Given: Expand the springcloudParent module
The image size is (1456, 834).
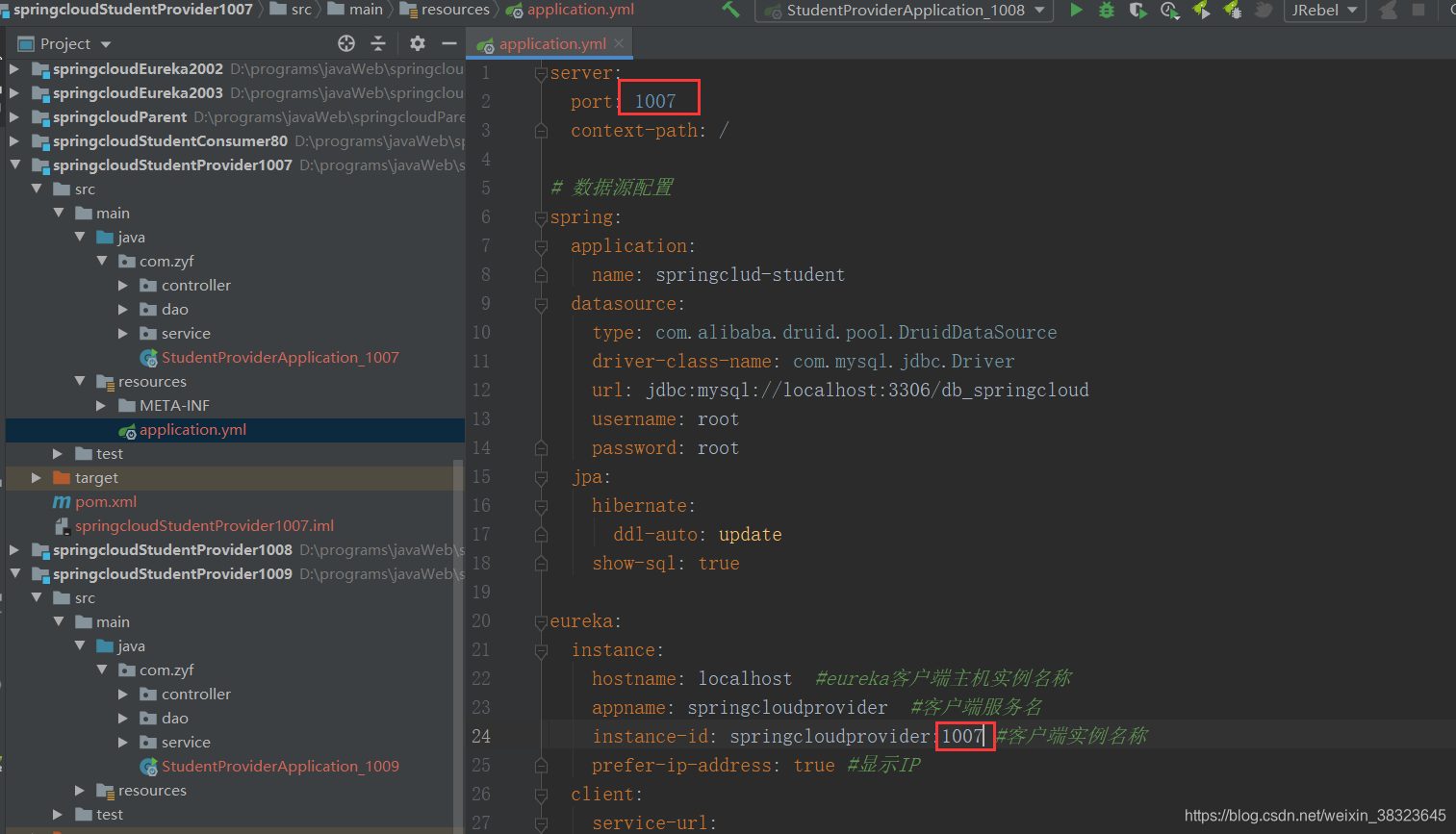Looking at the screenshot, I should 14,116.
